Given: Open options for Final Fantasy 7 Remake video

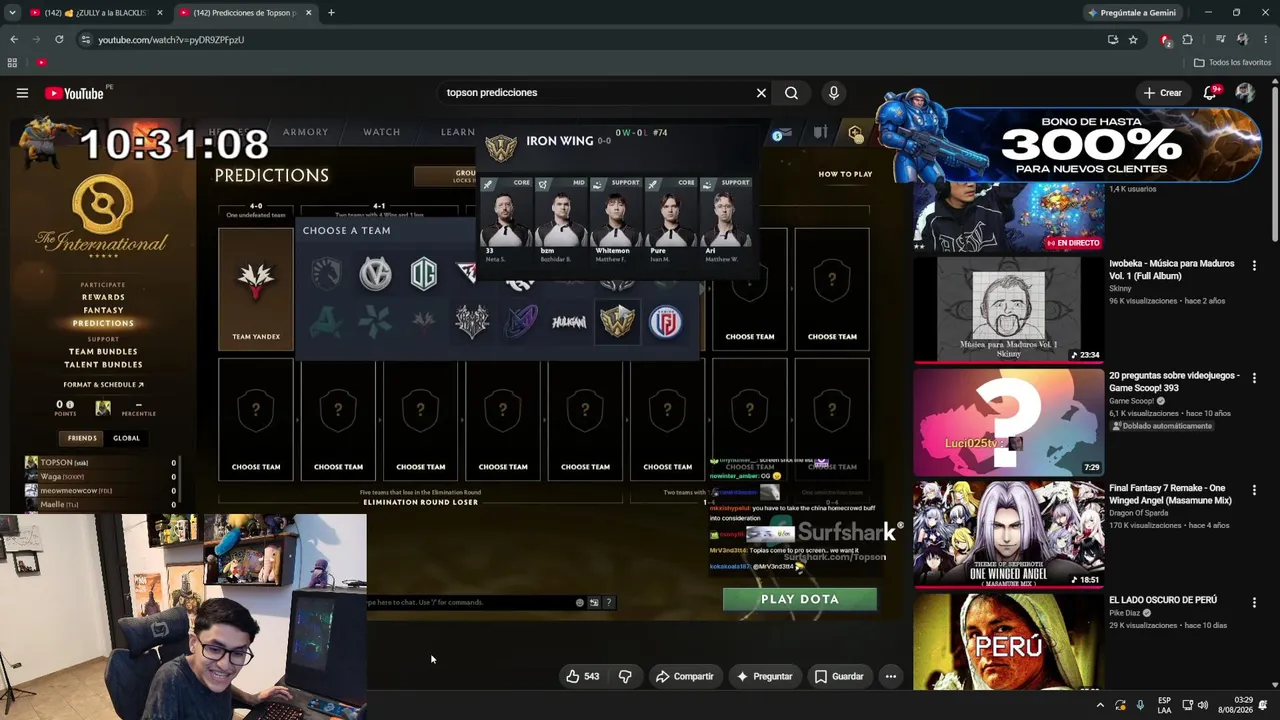Looking at the screenshot, I should tap(1254, 490).
